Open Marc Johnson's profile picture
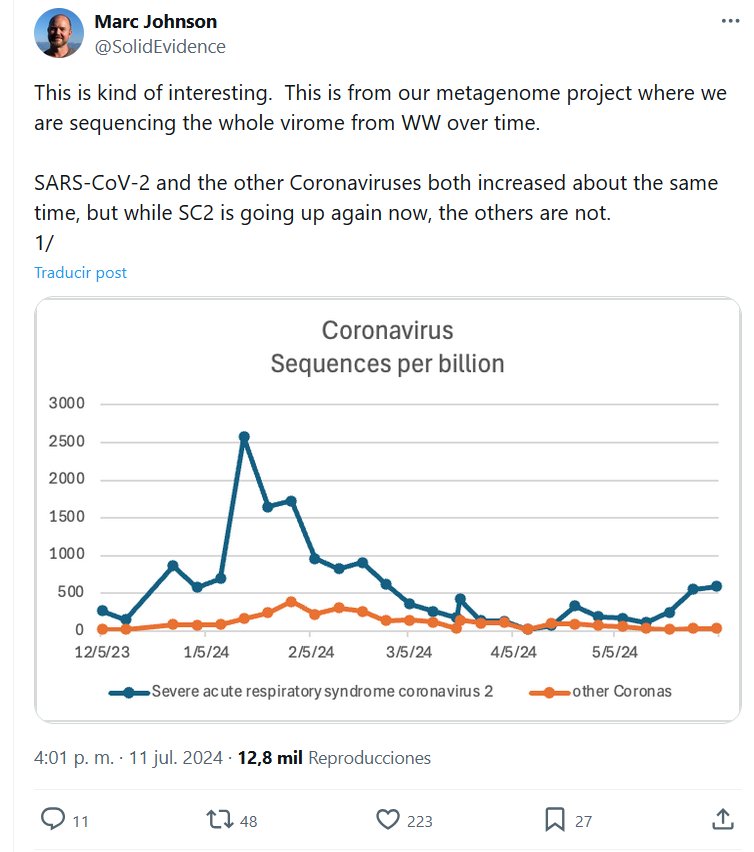 click(59, 33)
